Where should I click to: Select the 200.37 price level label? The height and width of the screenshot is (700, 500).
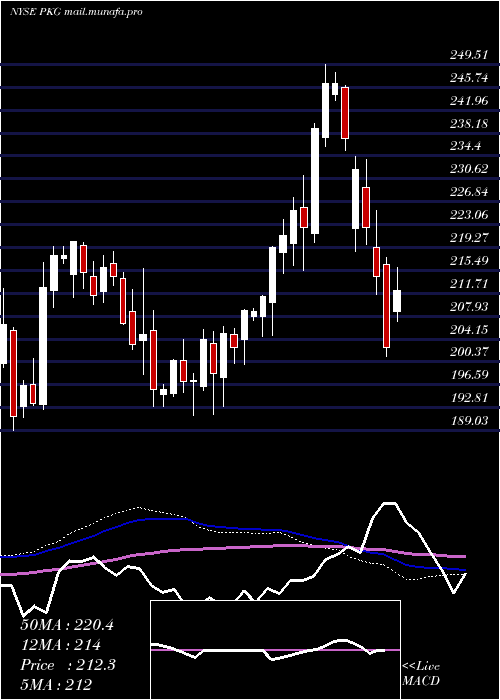pos(469,352)
